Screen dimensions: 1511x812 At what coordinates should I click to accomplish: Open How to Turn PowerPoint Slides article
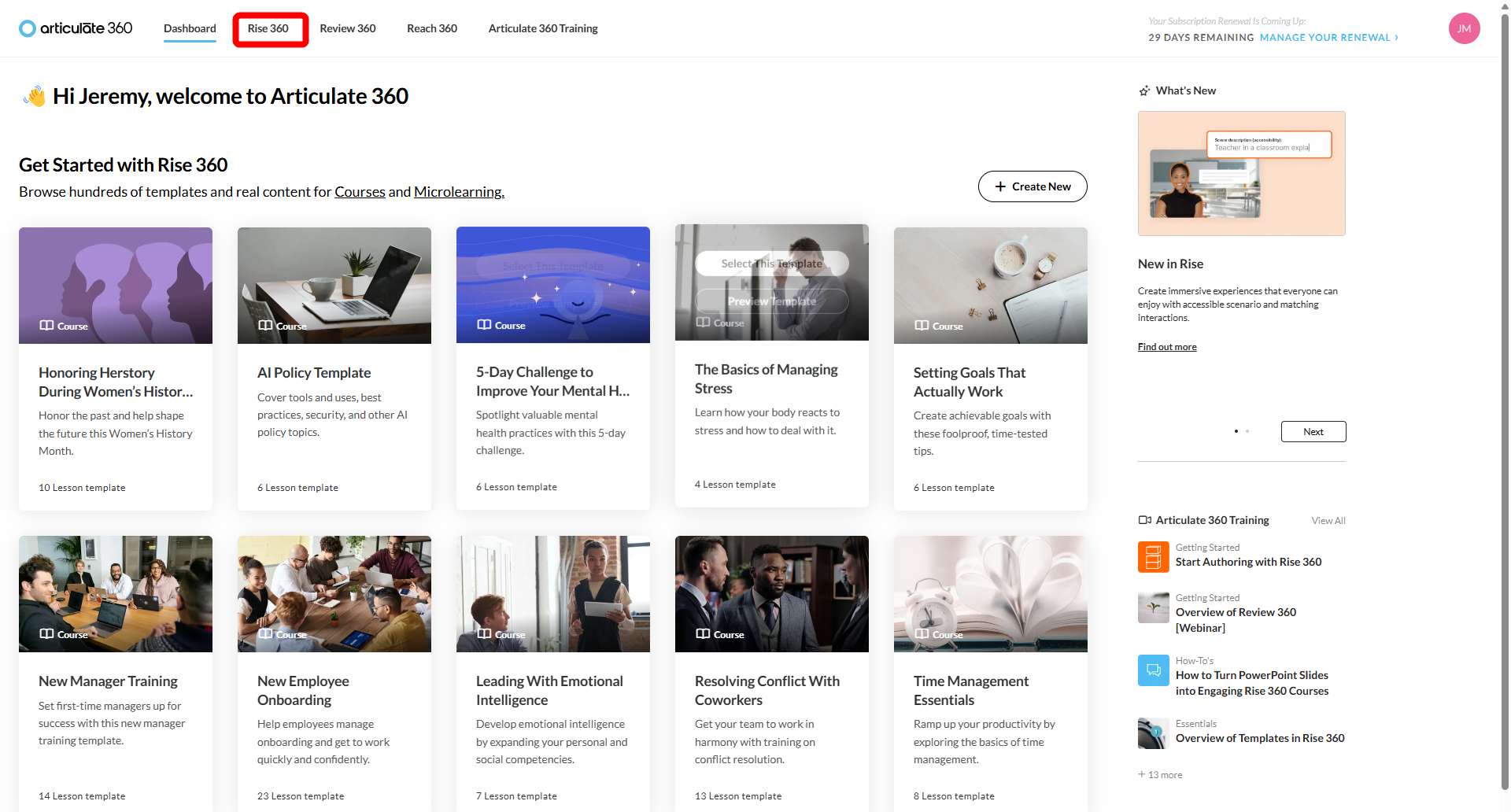coord(1252,683)
